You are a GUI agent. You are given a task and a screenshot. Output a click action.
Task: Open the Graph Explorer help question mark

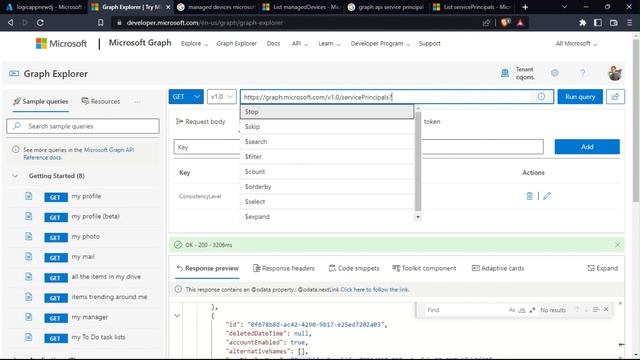pos(582,73)
